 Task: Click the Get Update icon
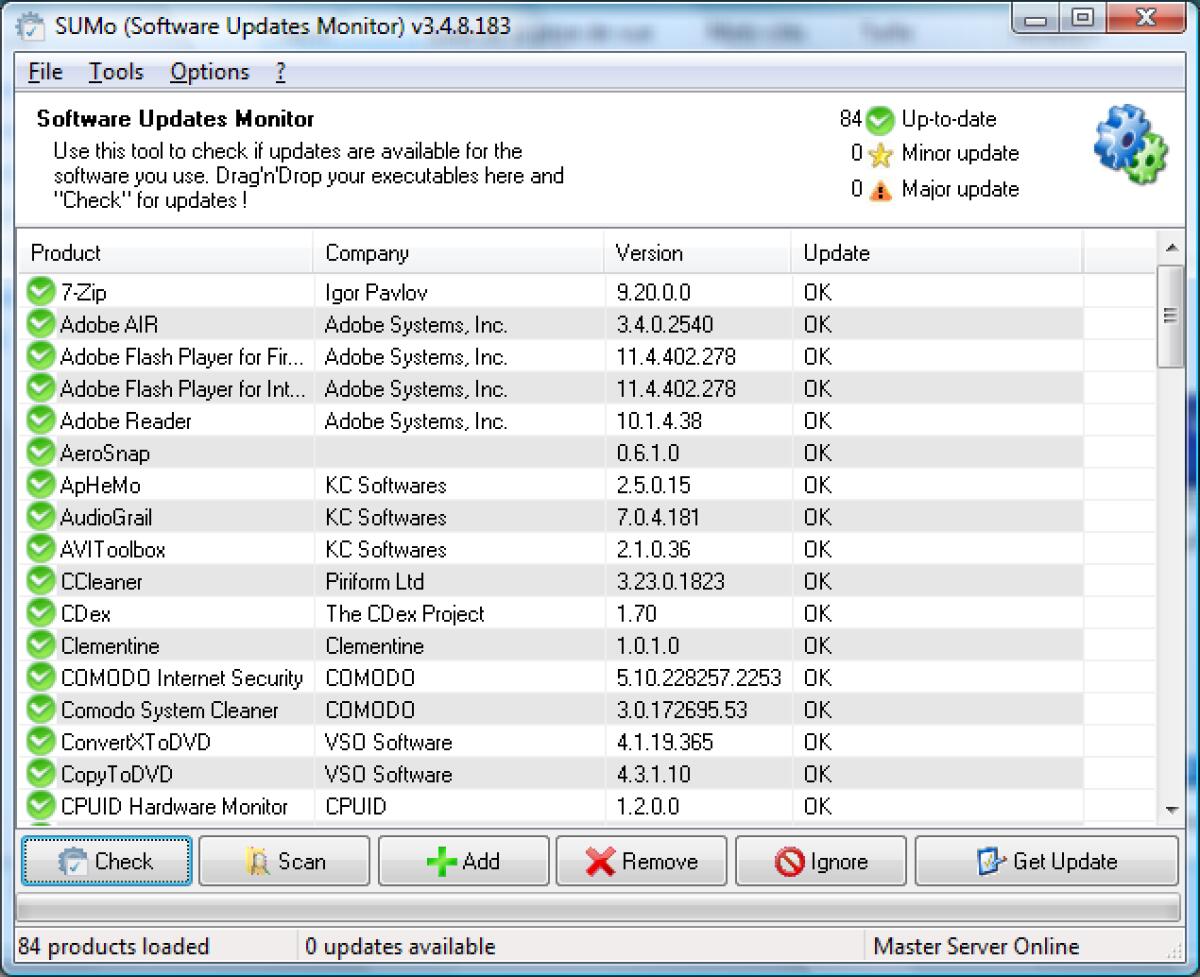(990, 860)
